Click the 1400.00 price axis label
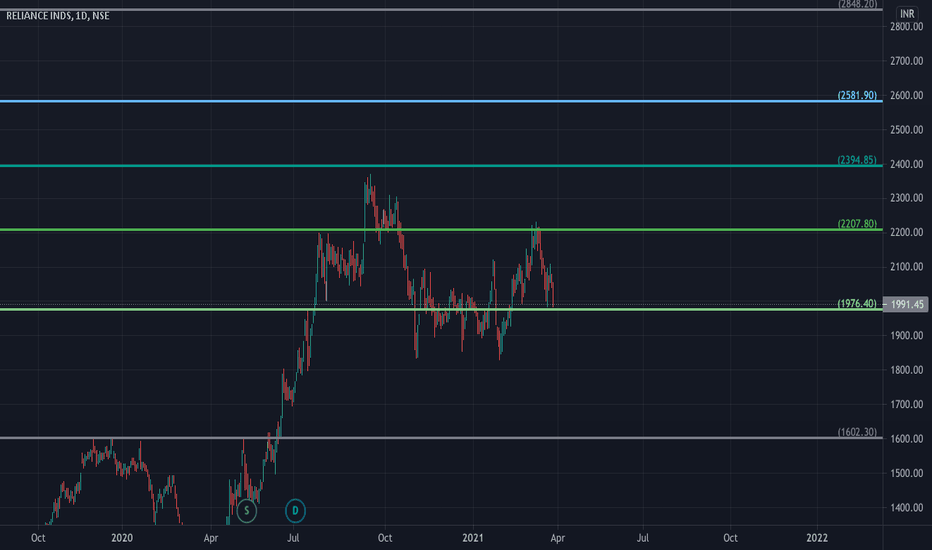Image resolution: width=932 pixels, height=550 pixels. (906, 508)
